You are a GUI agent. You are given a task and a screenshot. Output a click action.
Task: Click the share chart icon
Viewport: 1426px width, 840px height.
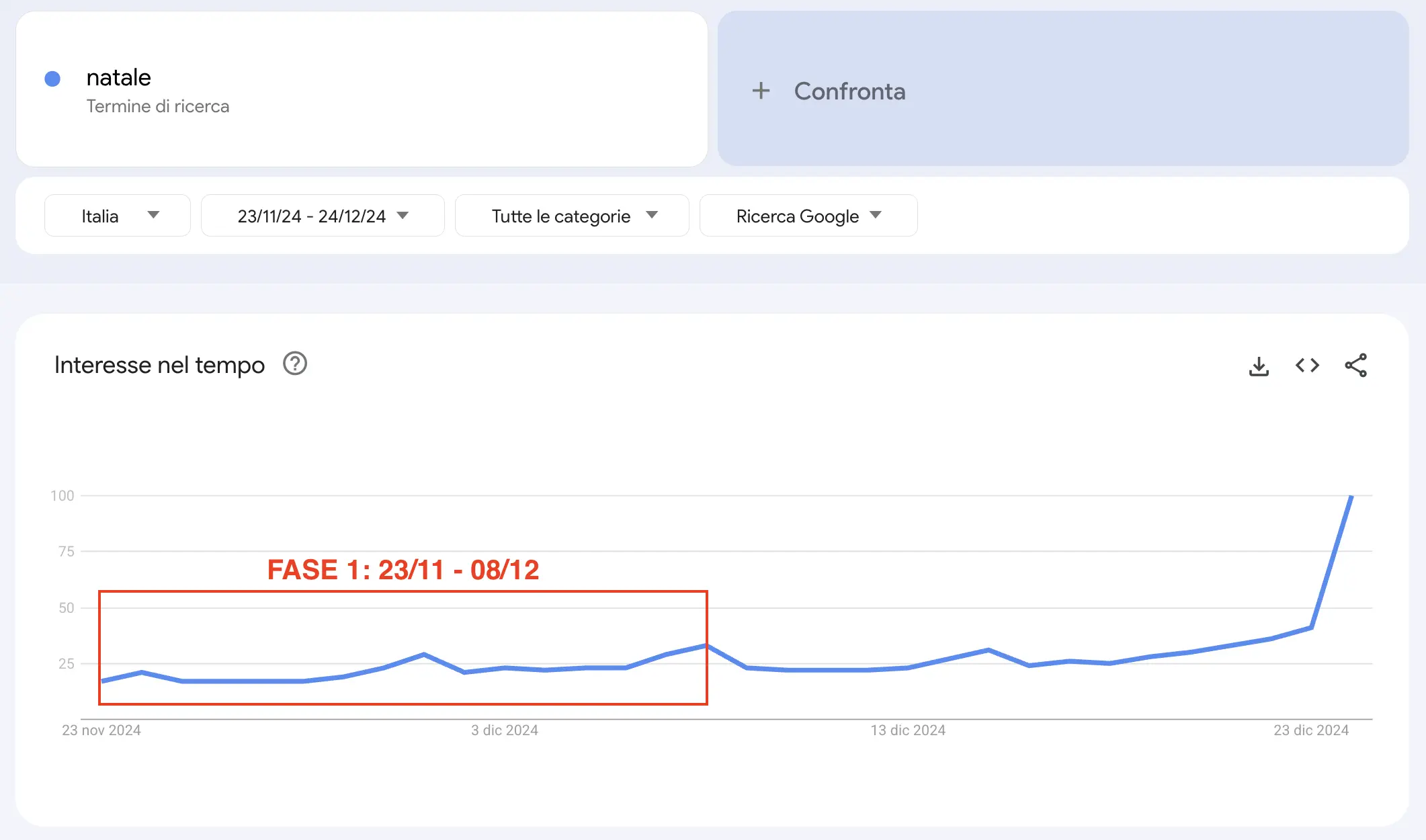coord(1355,366)
